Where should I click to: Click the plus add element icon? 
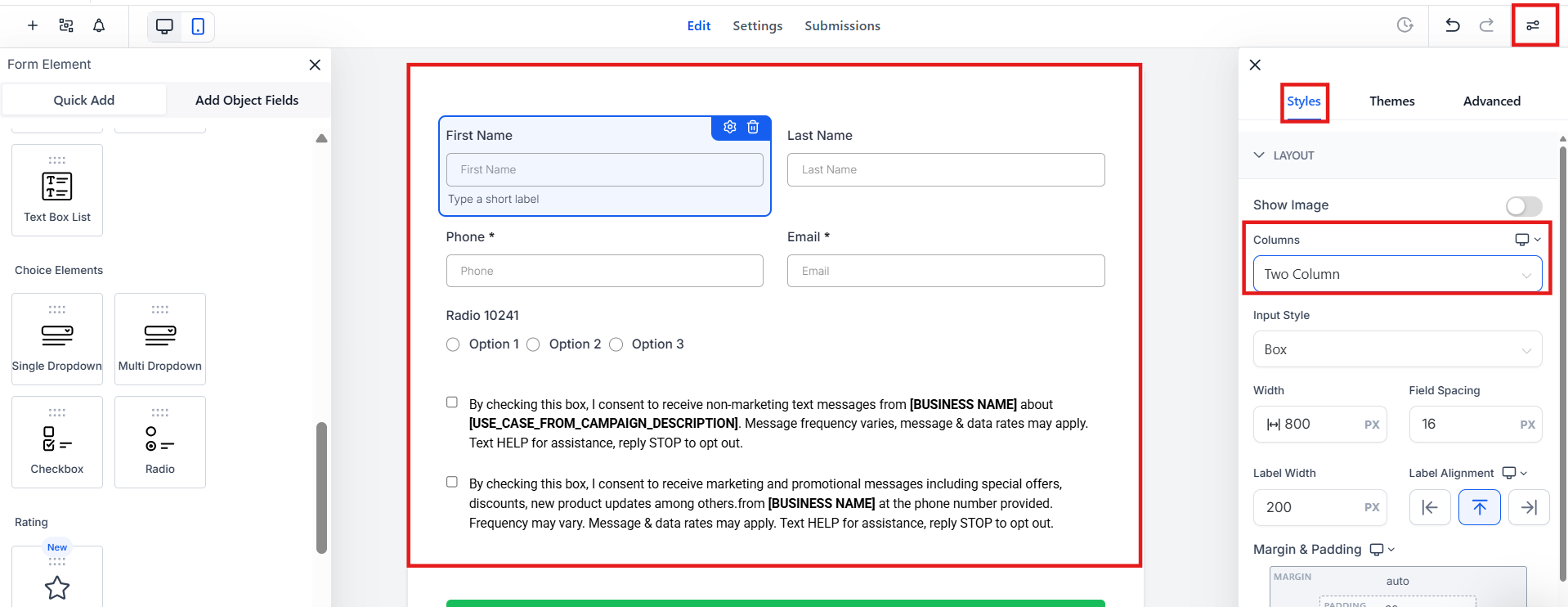[33, 25]
